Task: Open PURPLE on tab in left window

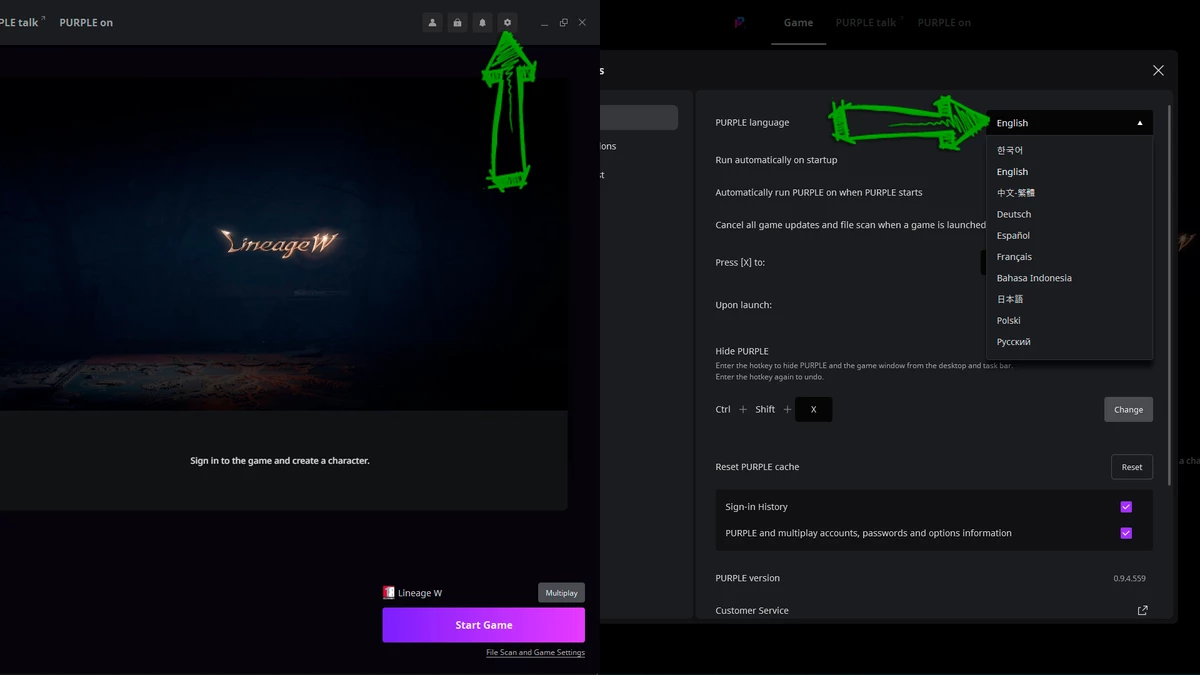Action: pos(86,22)
